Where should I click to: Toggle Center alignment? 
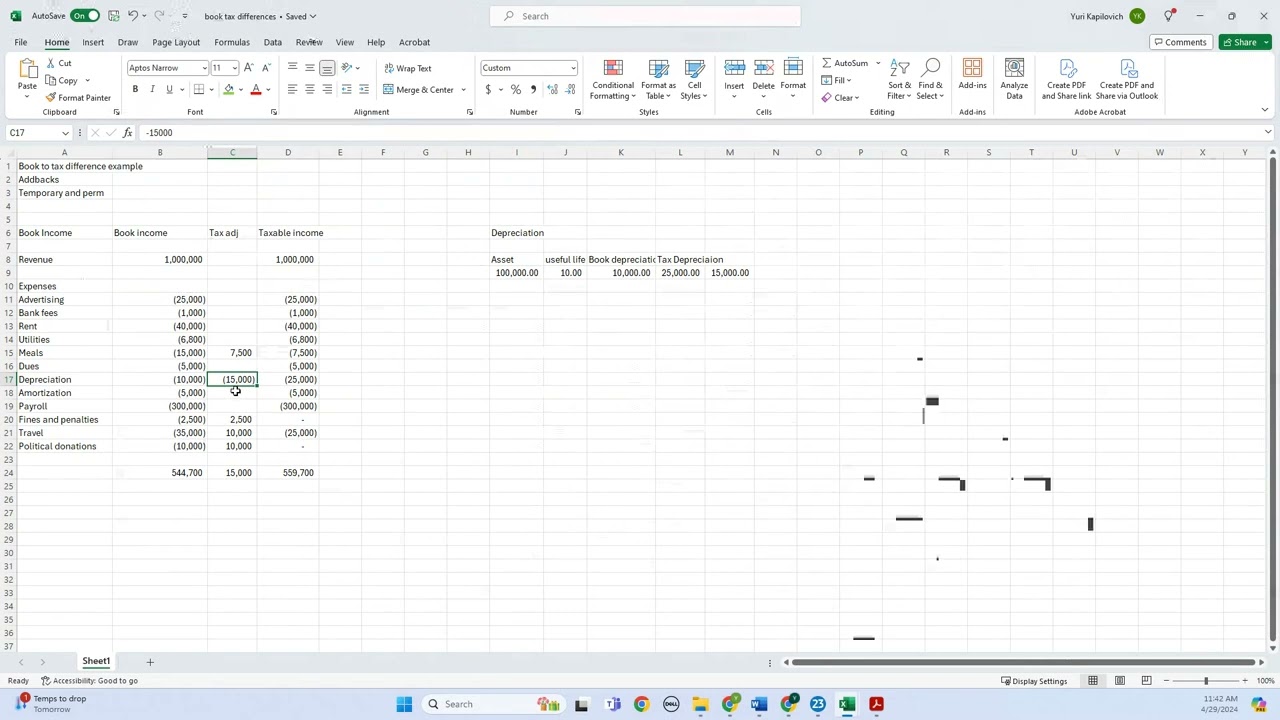coord(310,90)
